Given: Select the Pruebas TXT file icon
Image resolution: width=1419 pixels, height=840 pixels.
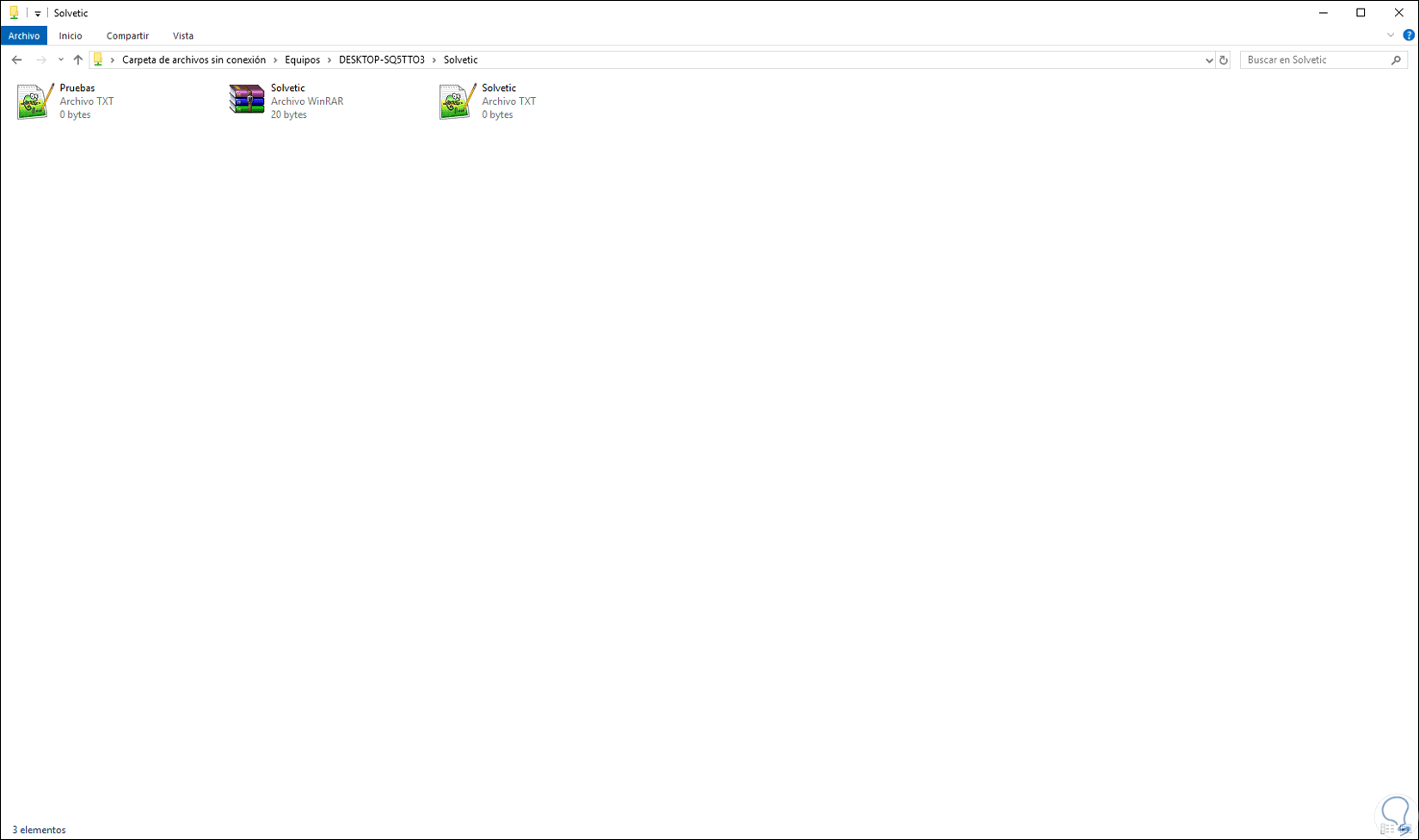Looking at the screenshot, I should 34,101.
